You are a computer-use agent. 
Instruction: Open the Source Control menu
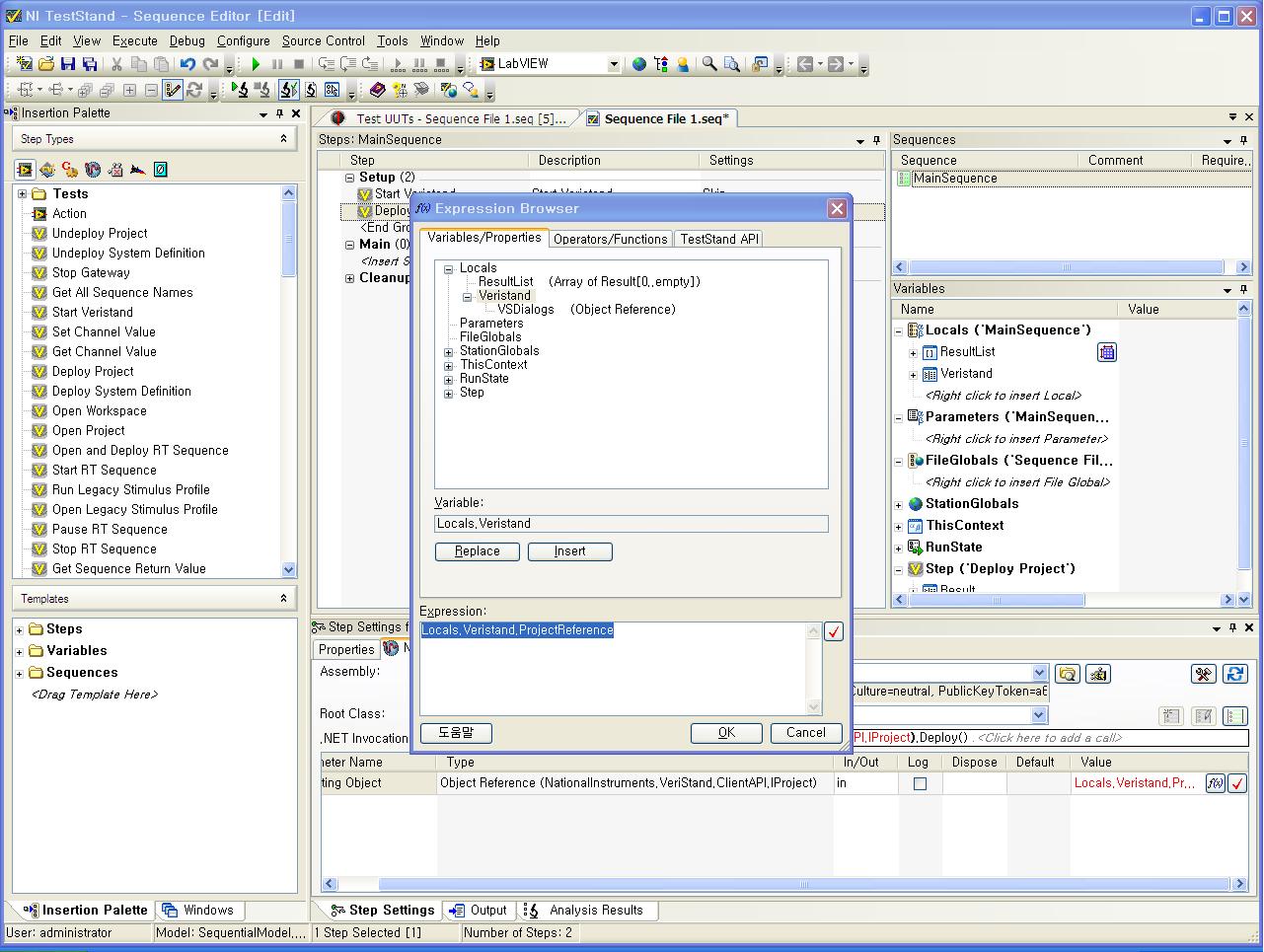pyautogui.click(x=324, y=40)
